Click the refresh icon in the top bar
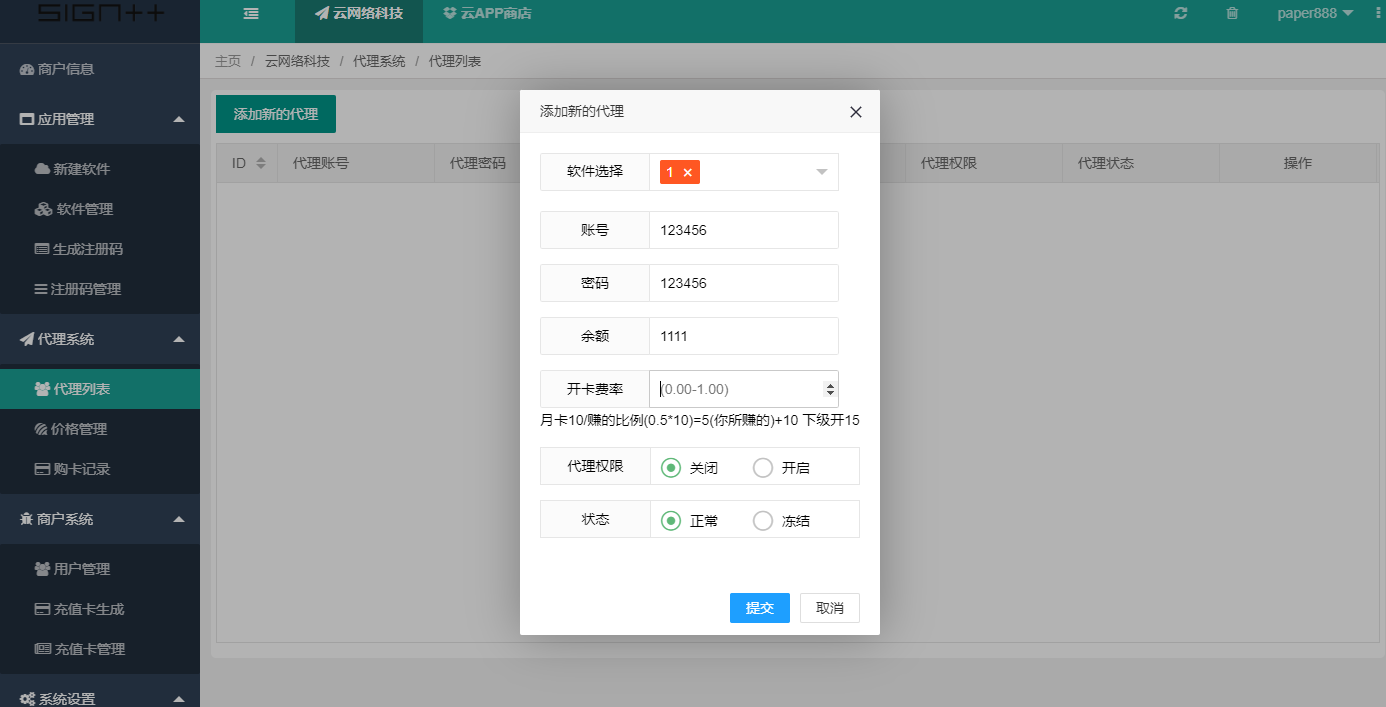Image resolution: width=1386 pixels, height=707 pixels. [x=1180, y=14]
